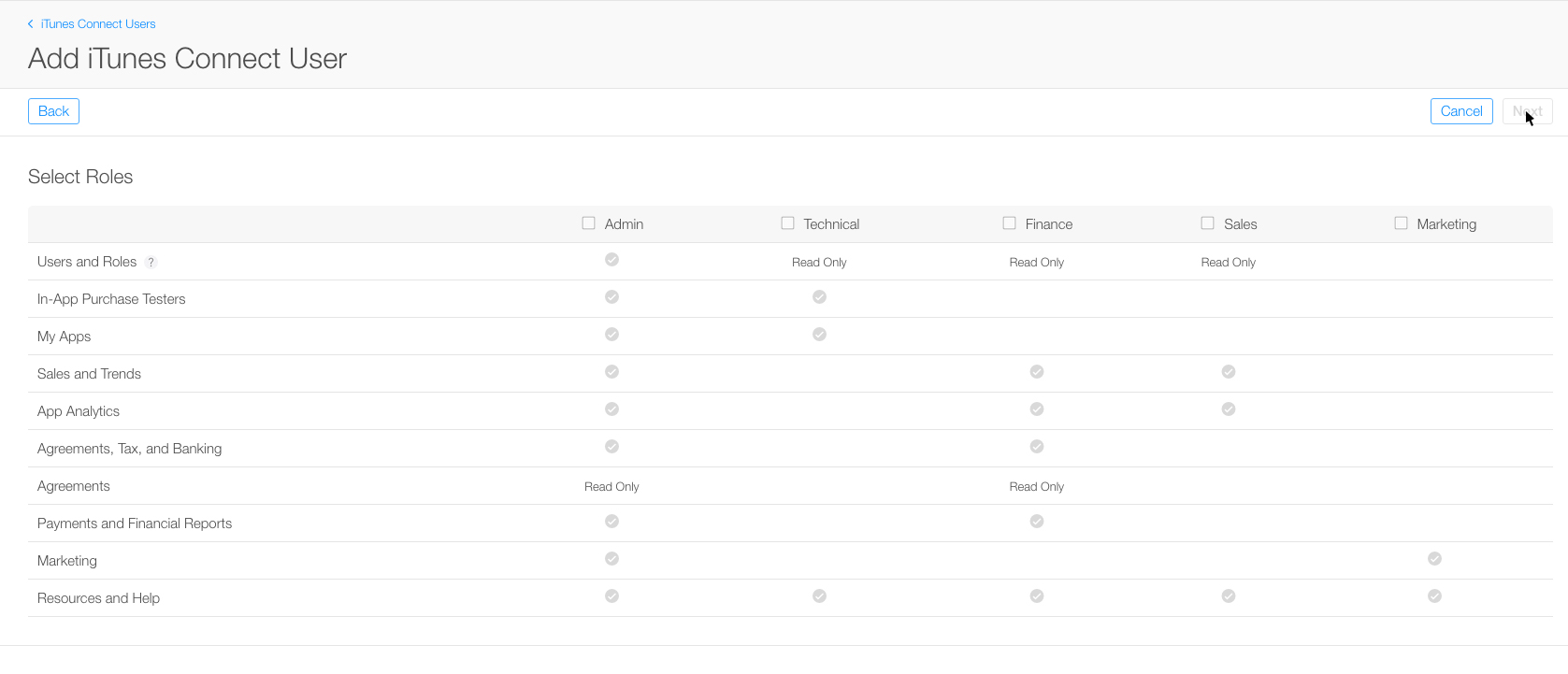This screenshot has width=1568, height=674.
Task: Select the Finance role checkbox
Action: click(1009, 223)
